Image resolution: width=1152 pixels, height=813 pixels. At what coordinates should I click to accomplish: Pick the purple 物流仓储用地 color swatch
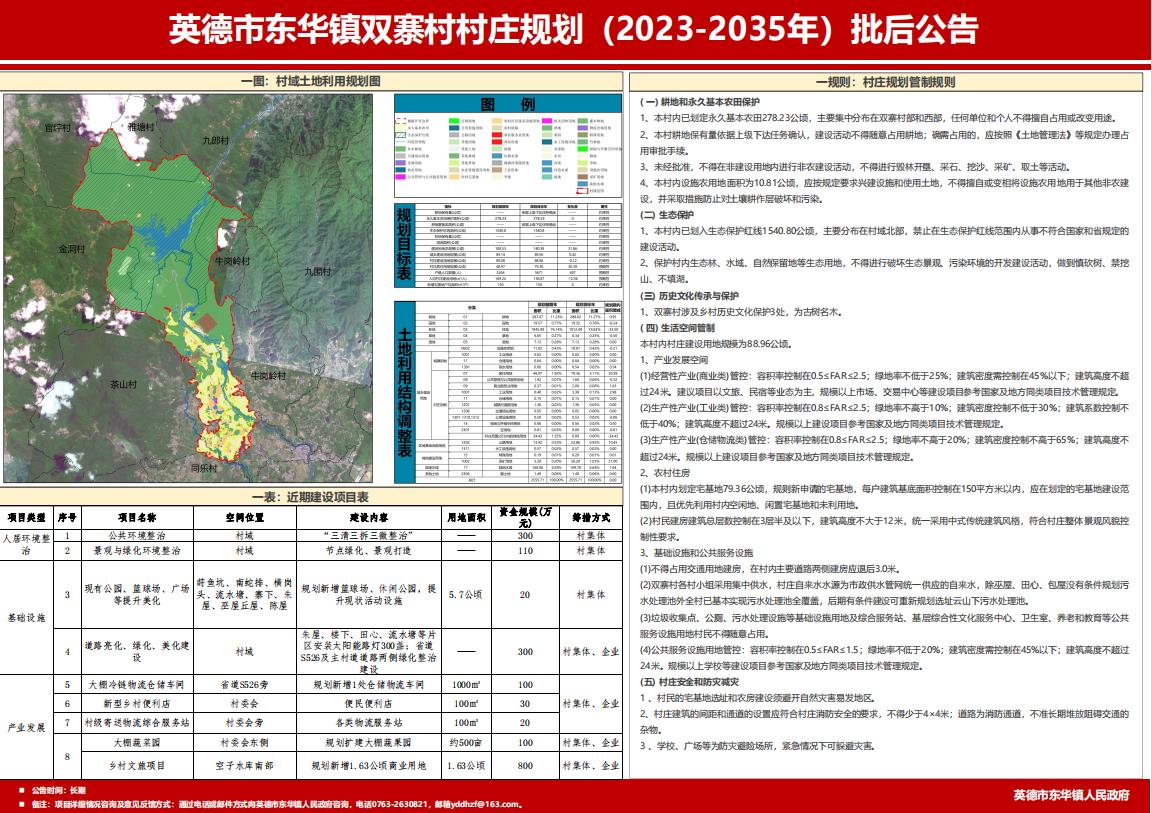(583, 128)
